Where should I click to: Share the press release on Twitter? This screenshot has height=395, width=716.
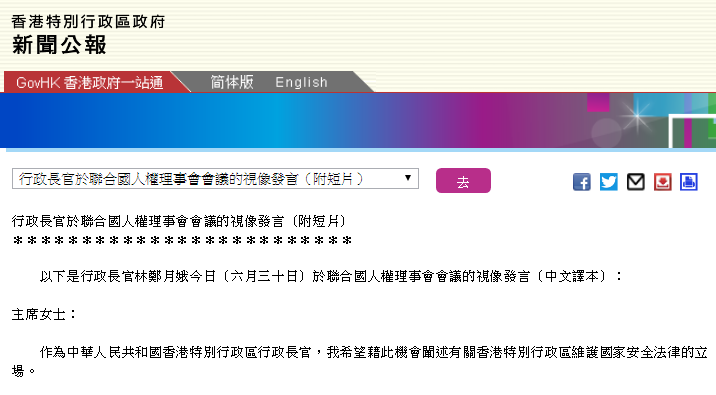[609, 182]
